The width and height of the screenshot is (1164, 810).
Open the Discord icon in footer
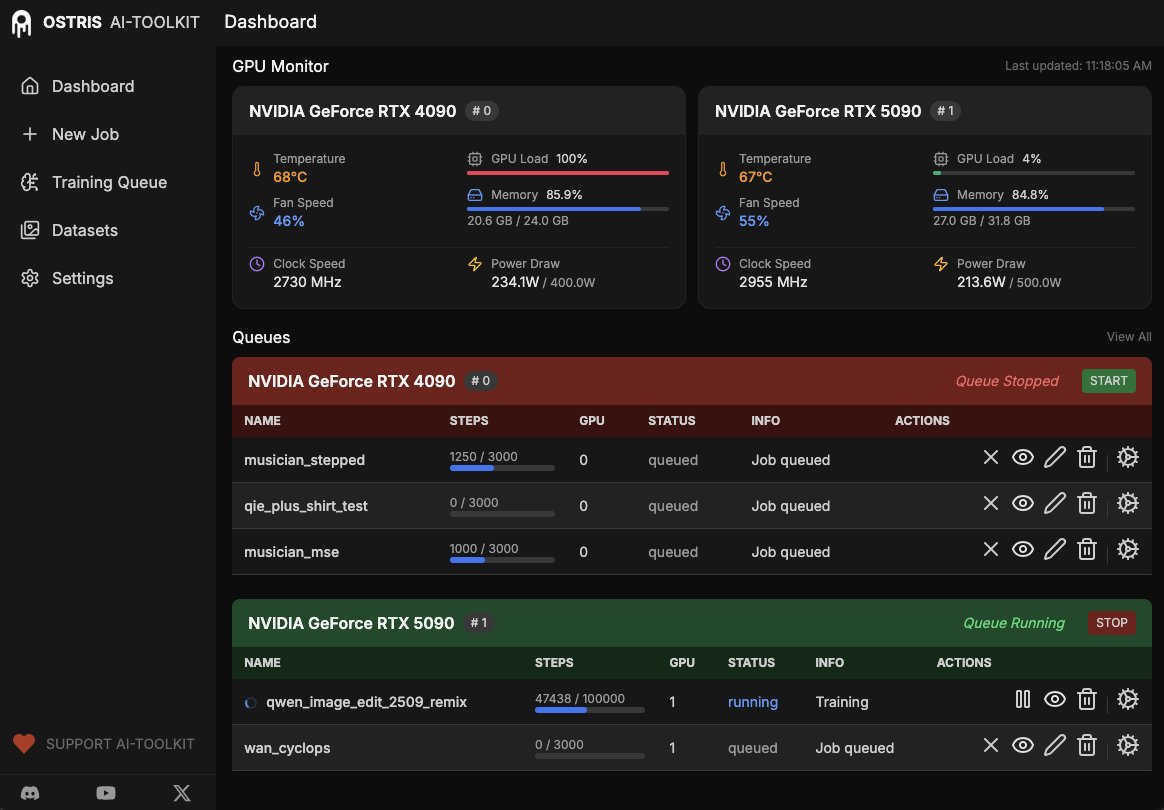pos(29,792)
